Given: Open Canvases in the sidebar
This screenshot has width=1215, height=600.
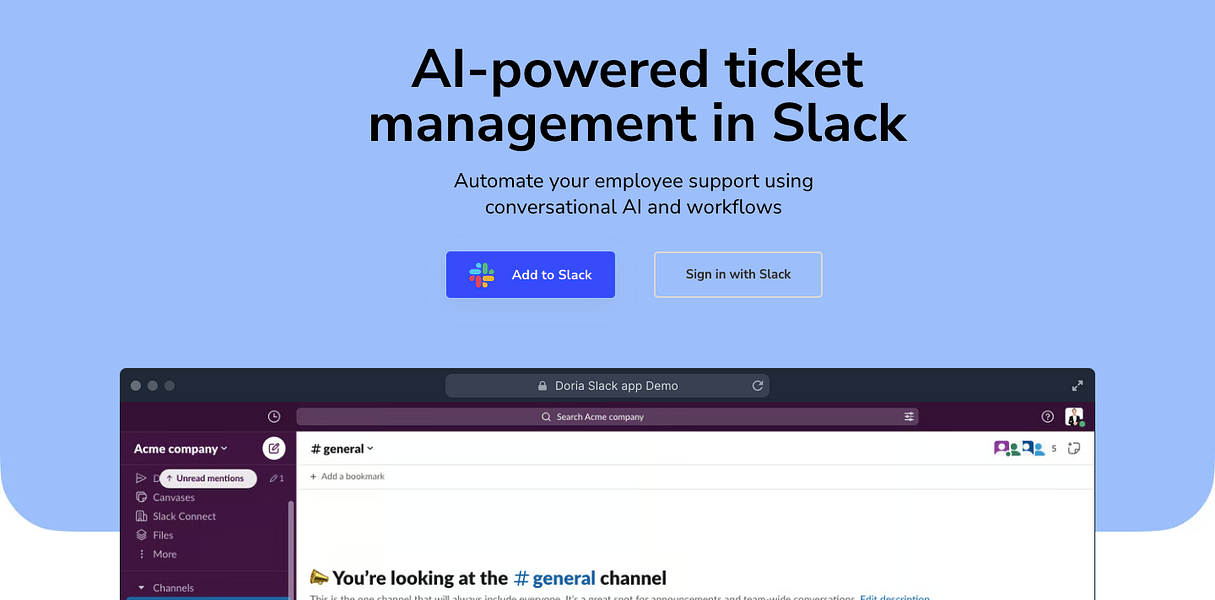Looking at the screenshot, I should click(174, 498).
